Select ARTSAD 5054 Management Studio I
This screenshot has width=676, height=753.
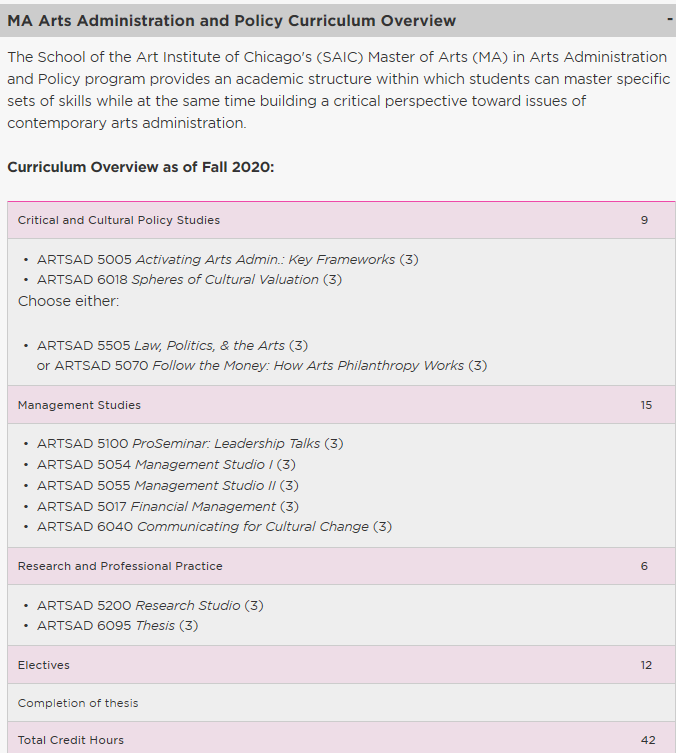(166, 464)
